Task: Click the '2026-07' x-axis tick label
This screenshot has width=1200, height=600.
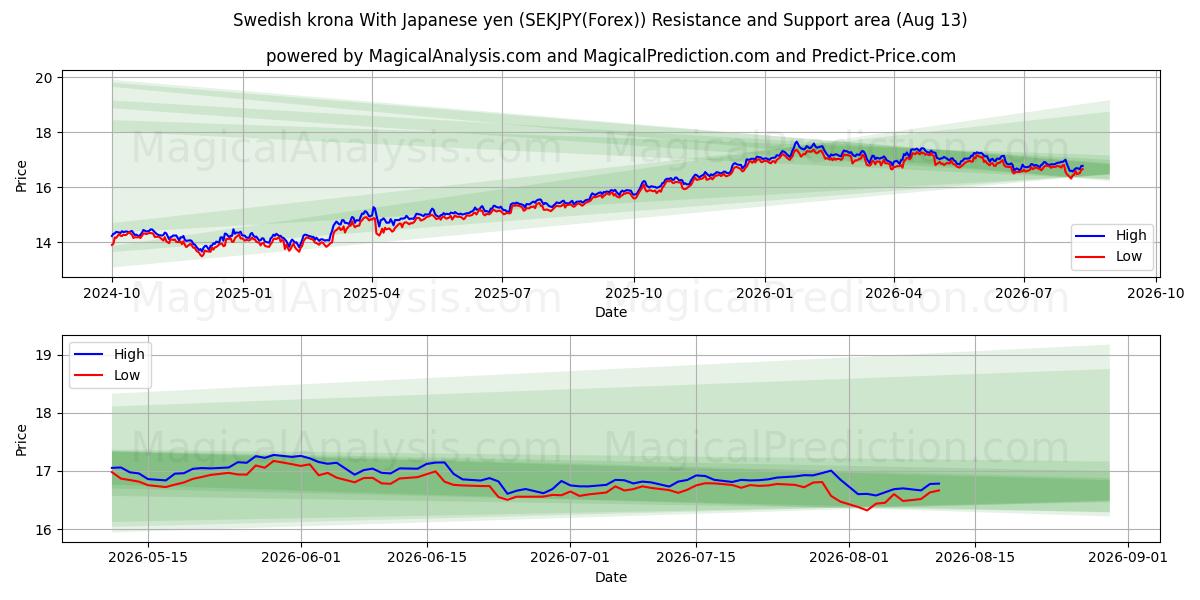Action: point(1023,294)
